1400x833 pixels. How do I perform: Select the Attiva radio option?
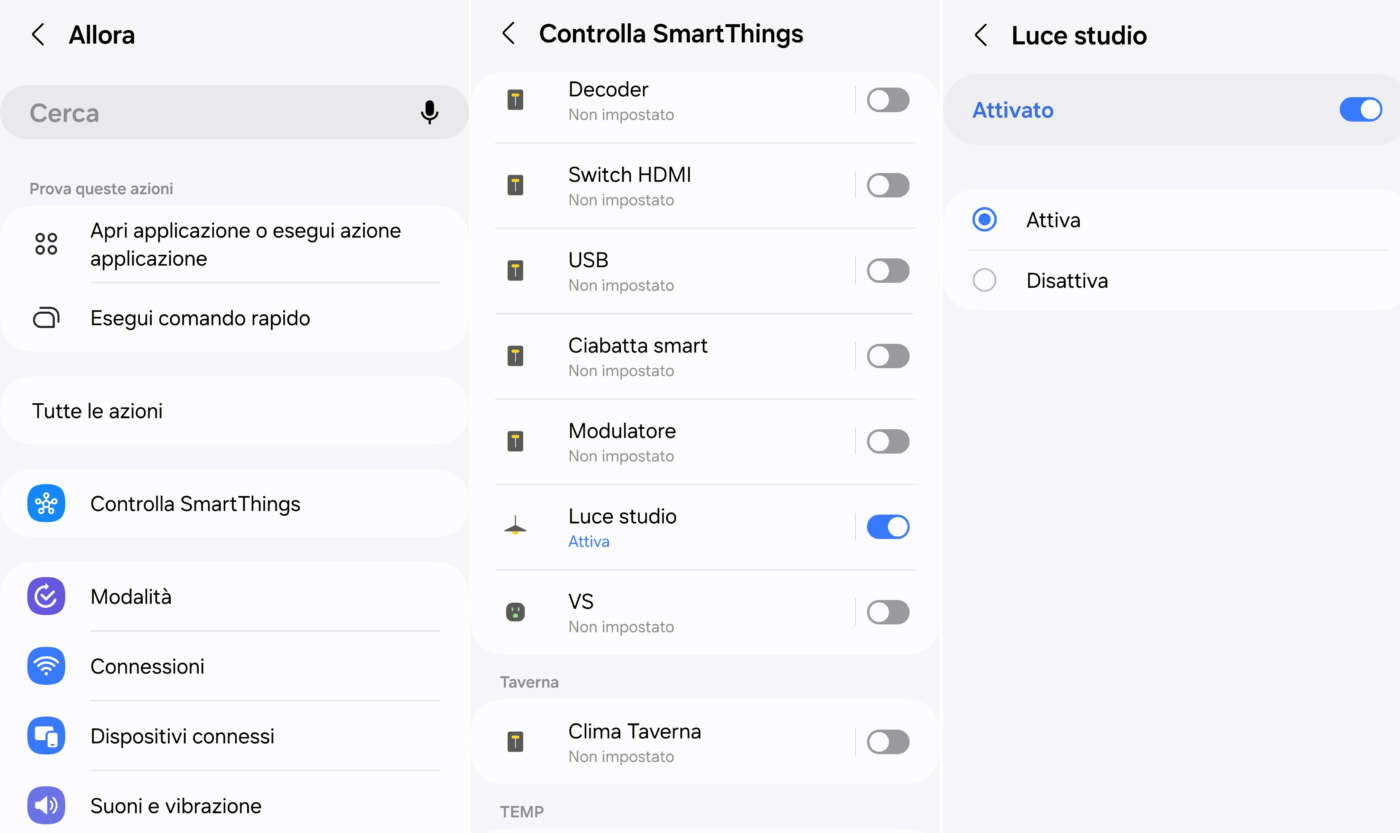coord(985,220)
